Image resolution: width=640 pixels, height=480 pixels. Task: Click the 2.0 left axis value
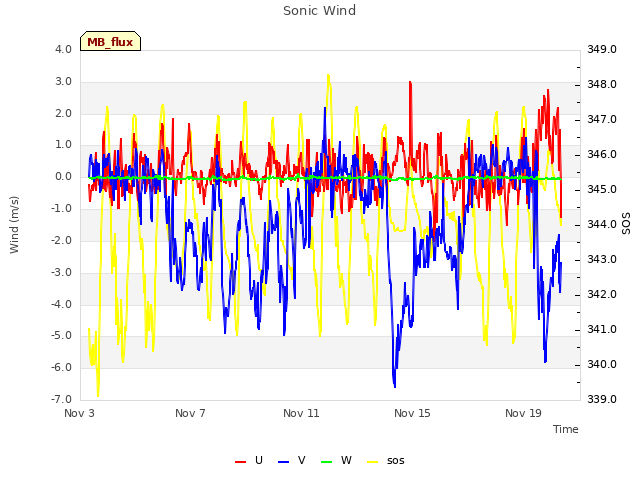click(x=63, y=113)
